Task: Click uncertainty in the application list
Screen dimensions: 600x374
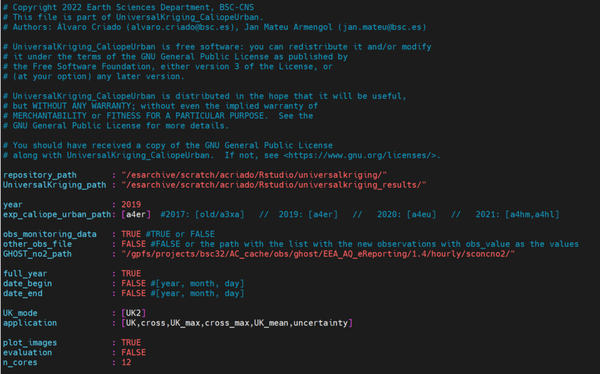Action: pos(321,323)
